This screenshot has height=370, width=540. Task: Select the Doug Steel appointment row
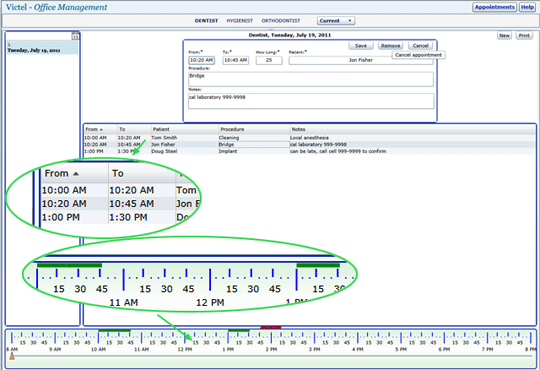coord(310,151)
